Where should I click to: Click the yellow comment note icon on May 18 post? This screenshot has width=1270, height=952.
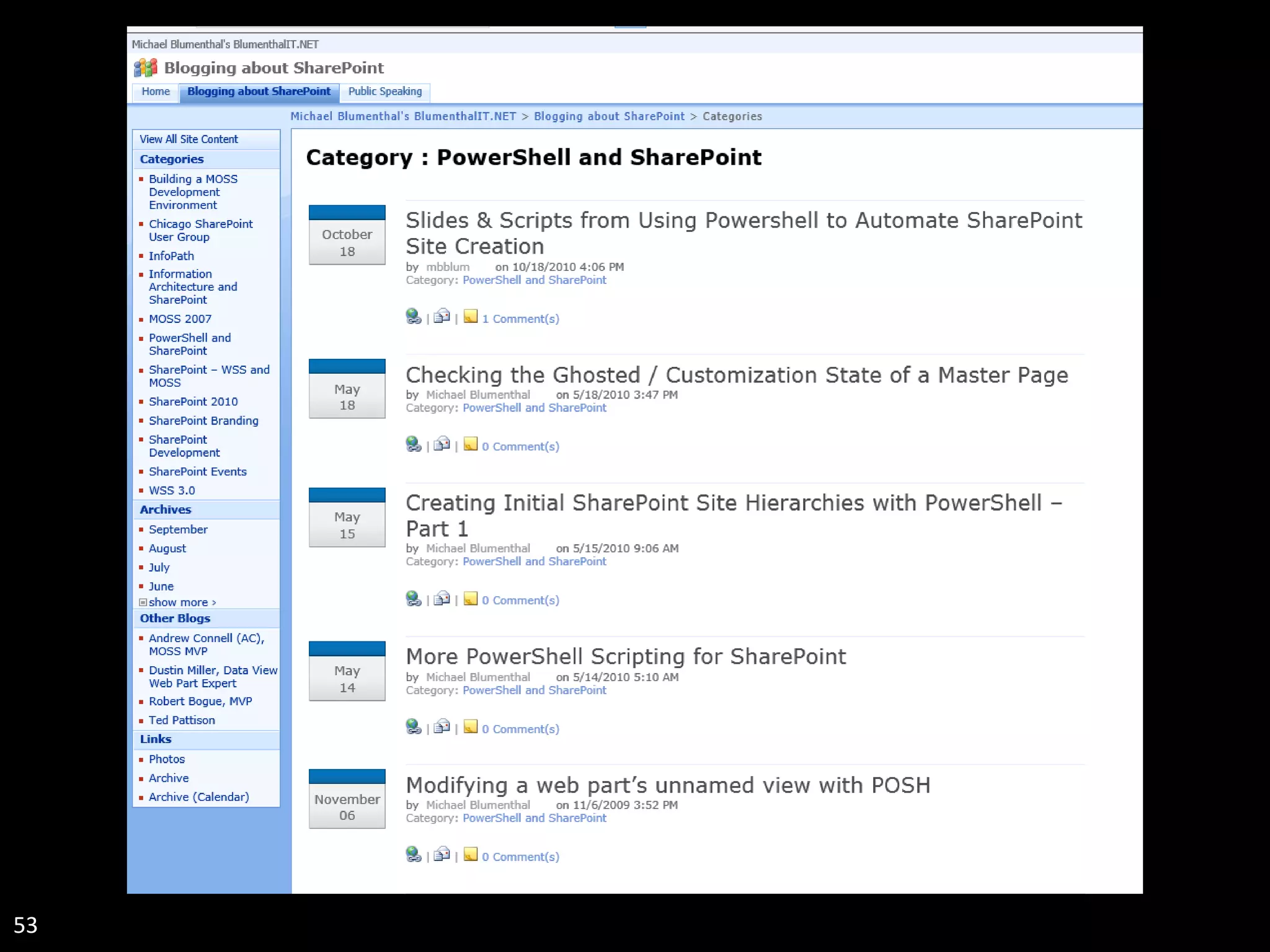pyautogui.click(x=471, y=444)
